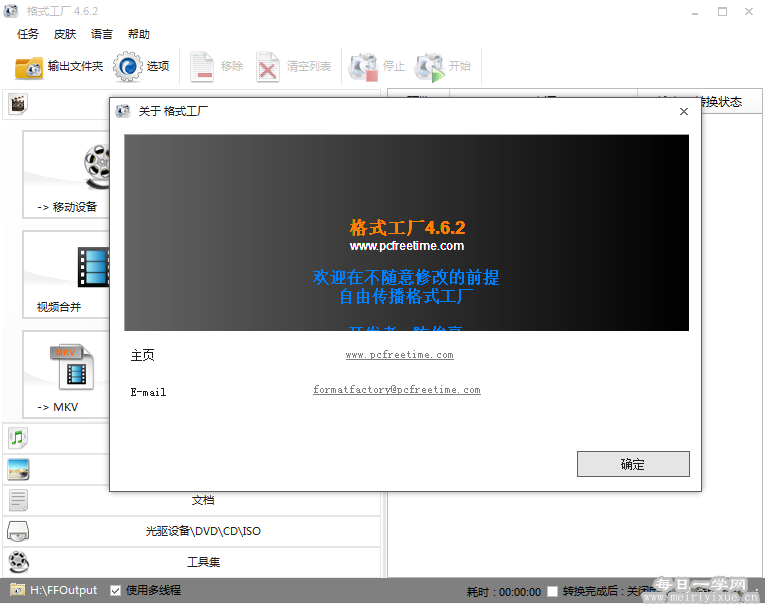Click the 转换状态 column header
The height and width of the screenshot is (604, 765).
(720, 101)
